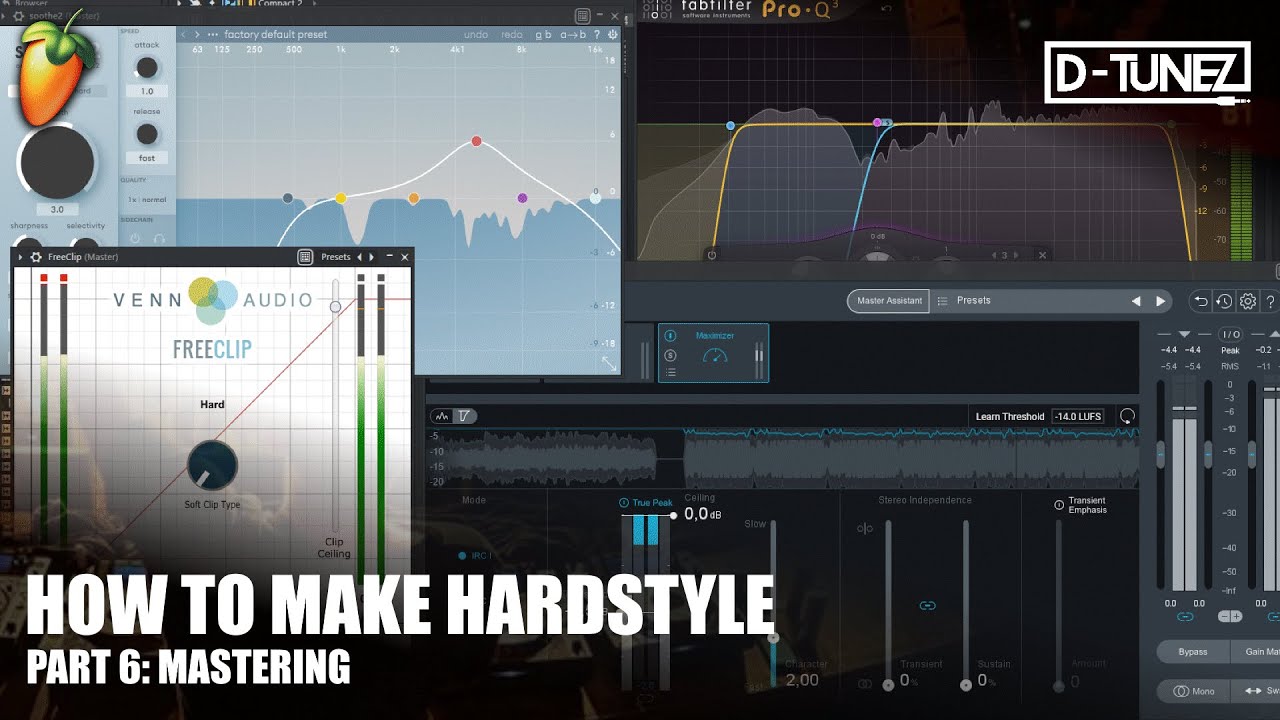Open Ozone settings gear icon
The width and height of the screenshot is (1280, 720).
[x=1248, y=301]
